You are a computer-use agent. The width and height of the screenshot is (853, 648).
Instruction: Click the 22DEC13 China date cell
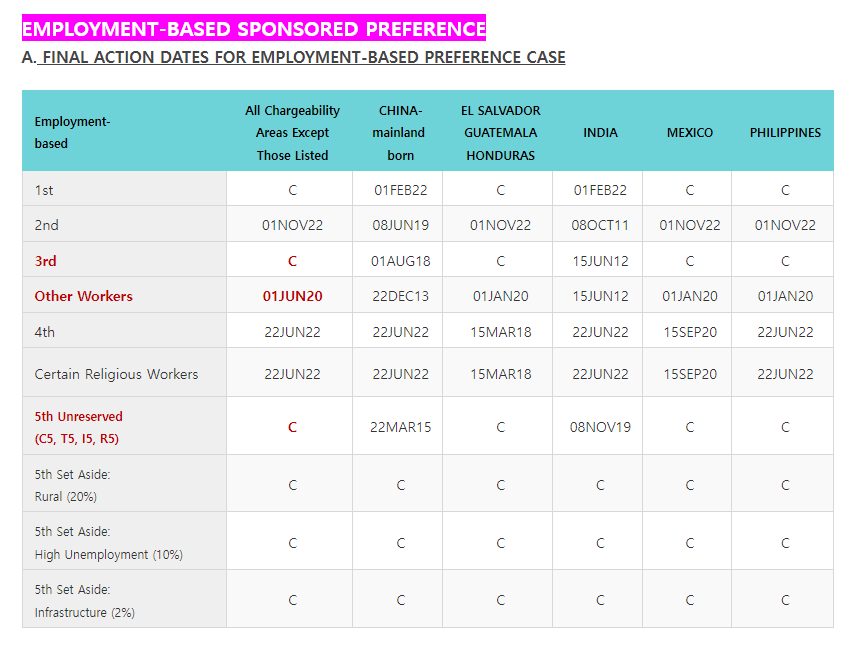pyautogui.click(x=400, y=297)
